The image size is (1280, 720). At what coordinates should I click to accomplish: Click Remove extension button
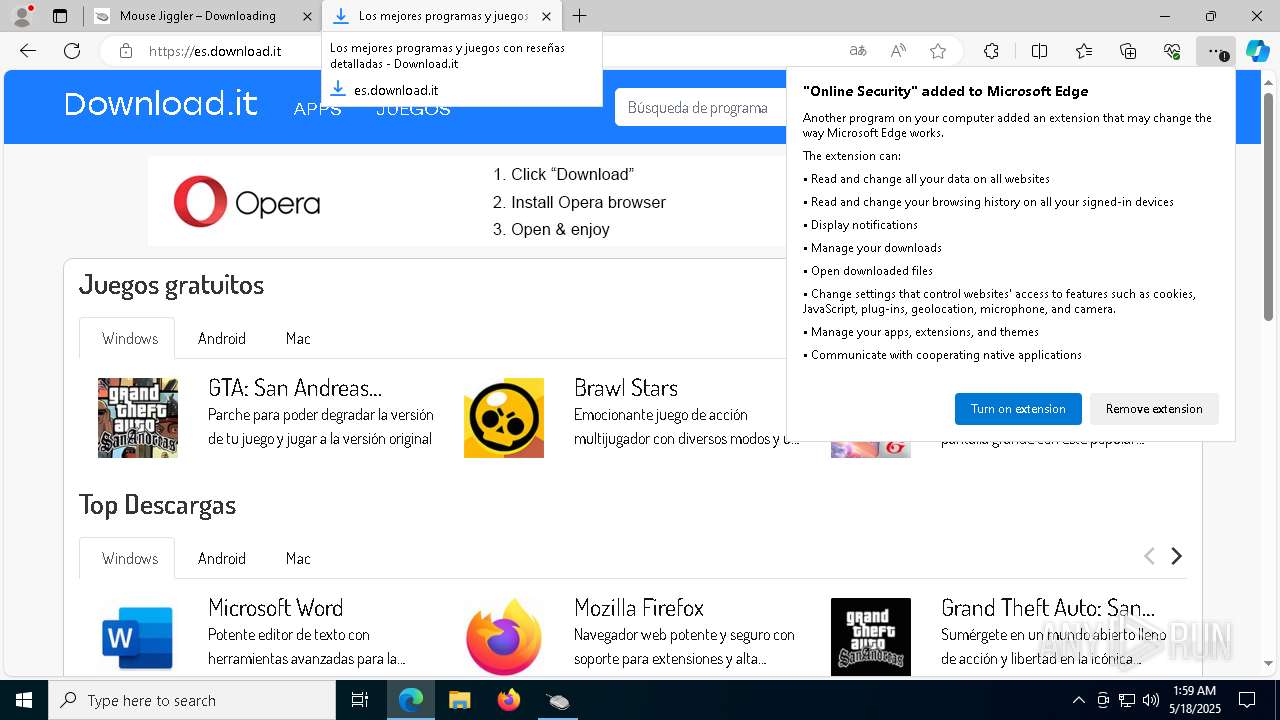(x=1154, y=409)
